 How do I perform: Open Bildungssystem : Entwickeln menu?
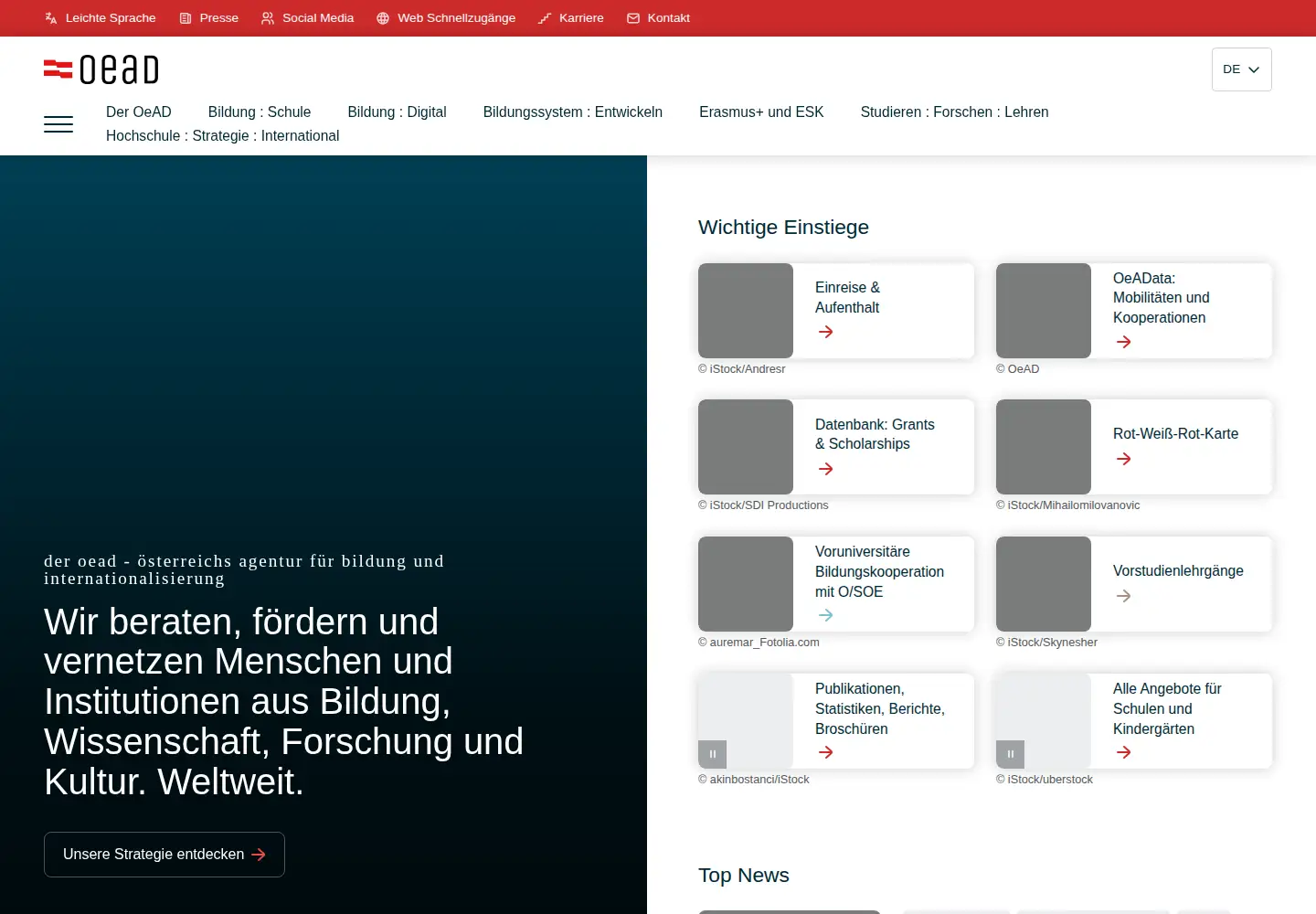tap(573, 112)
